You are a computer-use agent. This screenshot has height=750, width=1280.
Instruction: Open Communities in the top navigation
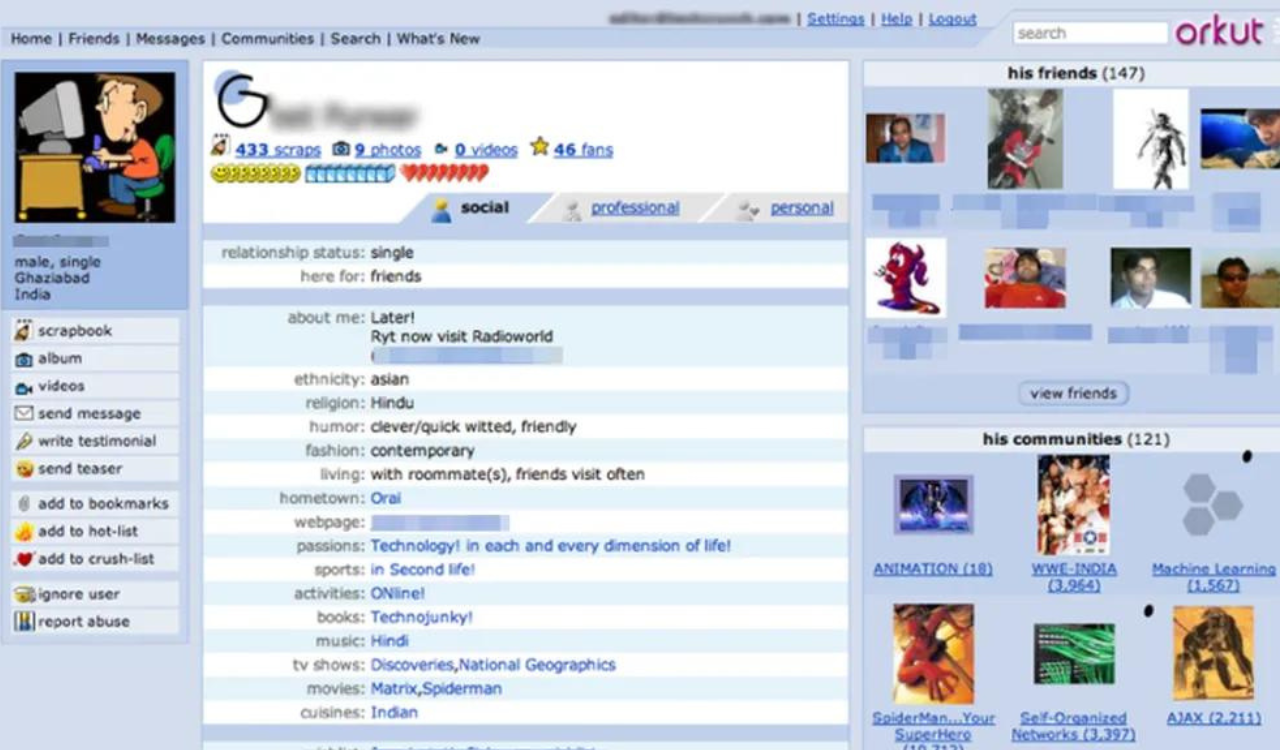267,39
